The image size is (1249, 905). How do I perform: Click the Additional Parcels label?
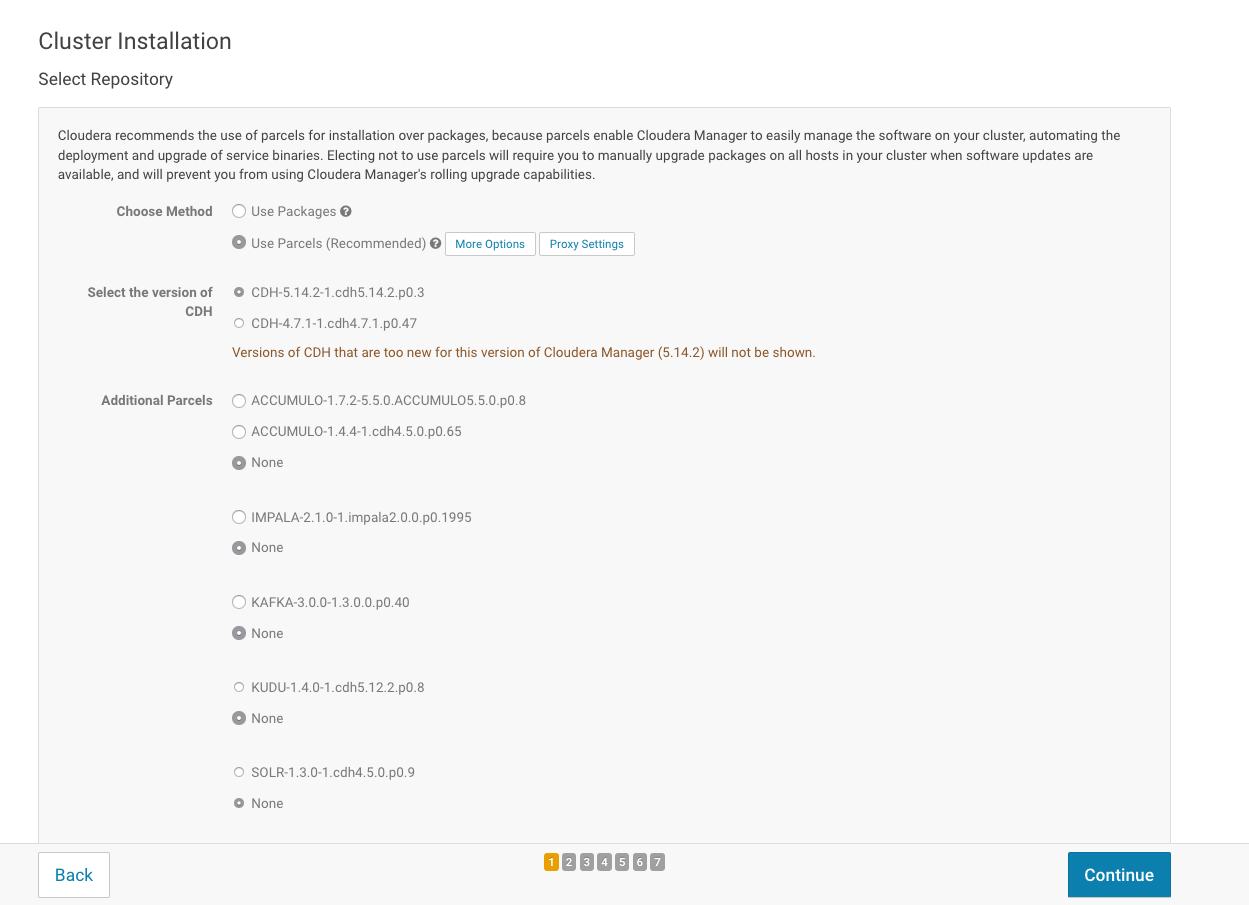click(157, 401)
